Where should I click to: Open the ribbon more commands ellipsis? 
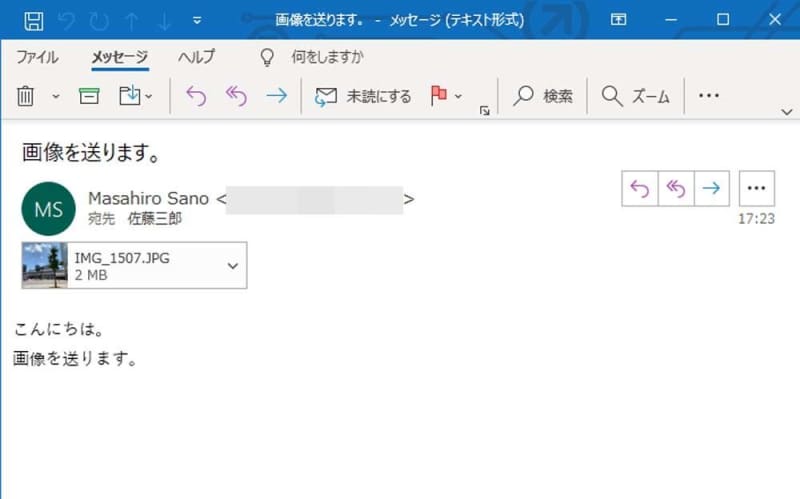click(709, 95)
